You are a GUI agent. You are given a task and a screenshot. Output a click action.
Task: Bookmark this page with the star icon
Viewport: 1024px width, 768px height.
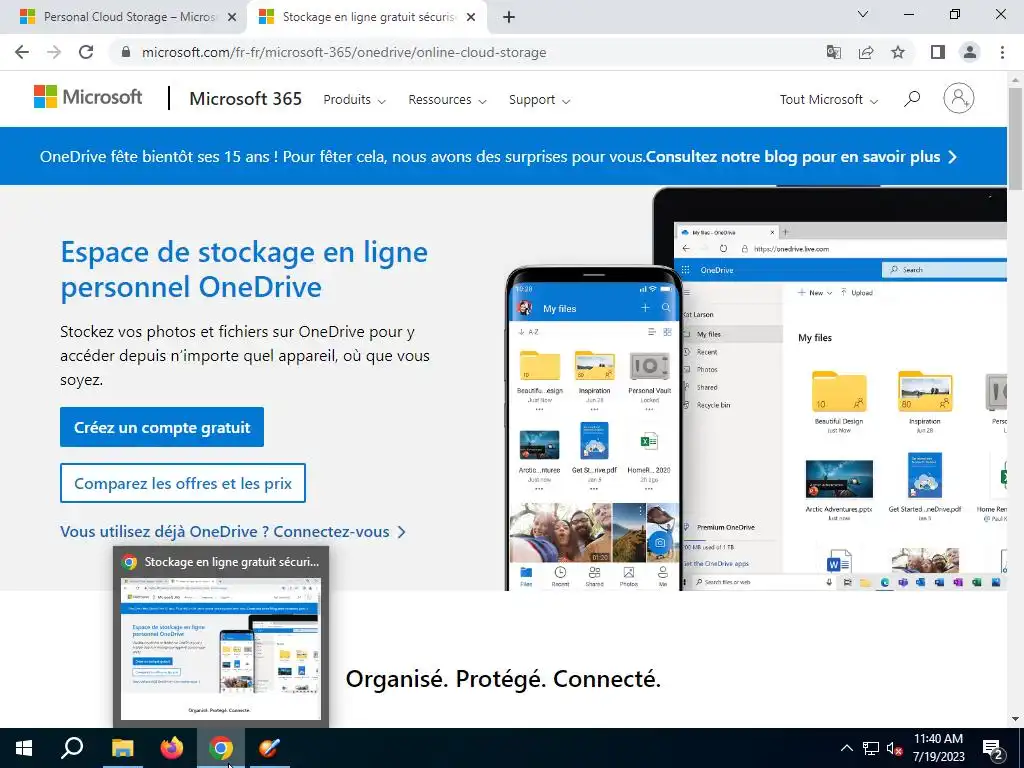pos(898,52)
